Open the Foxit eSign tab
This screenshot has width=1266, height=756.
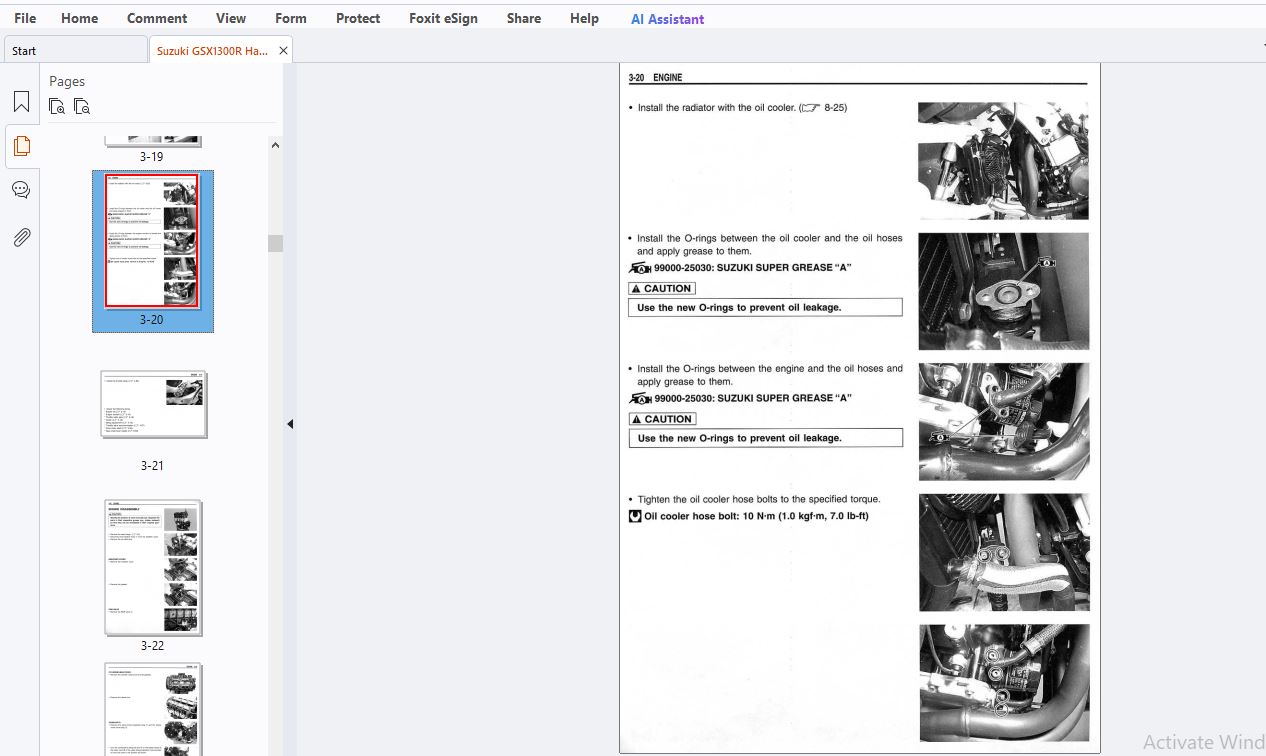[x=443, y=18]
